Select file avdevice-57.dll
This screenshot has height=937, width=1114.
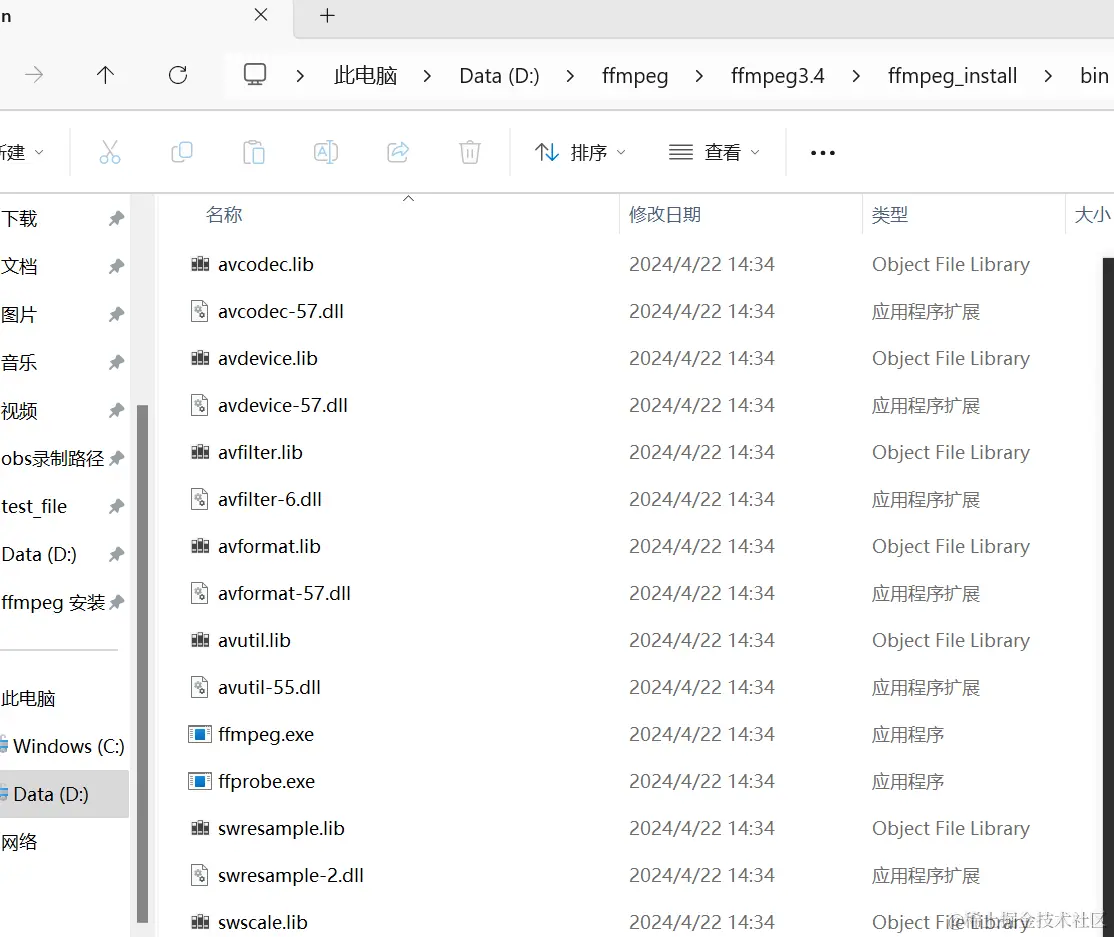(283, 406)
